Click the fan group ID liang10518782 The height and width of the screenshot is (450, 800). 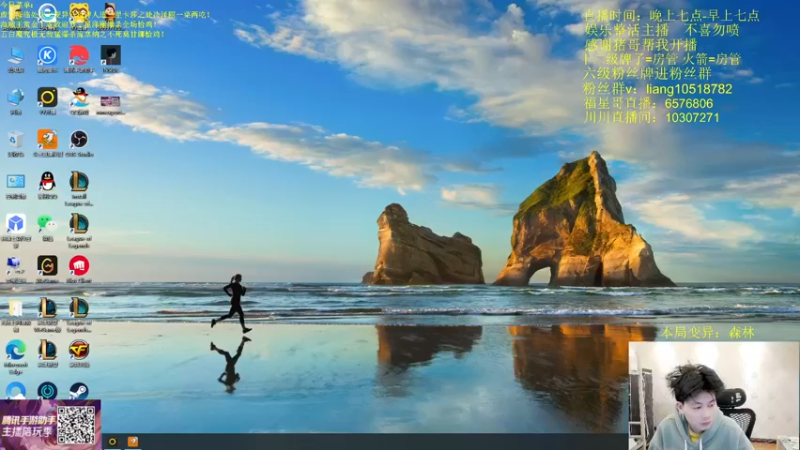pos(689,89)
